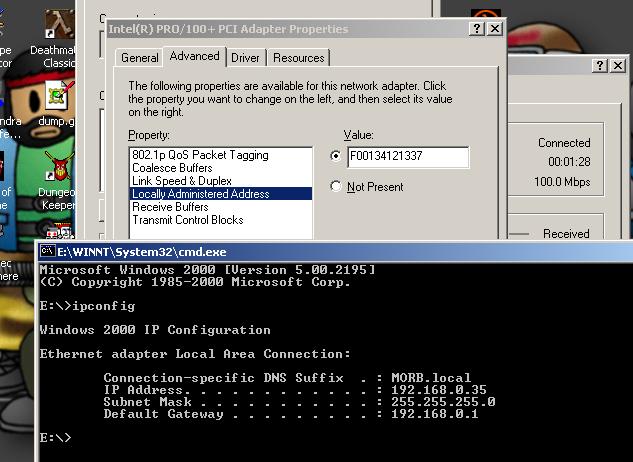633x462 pixels.
Task: Click the Received label in status window
Action: [566, 233]
